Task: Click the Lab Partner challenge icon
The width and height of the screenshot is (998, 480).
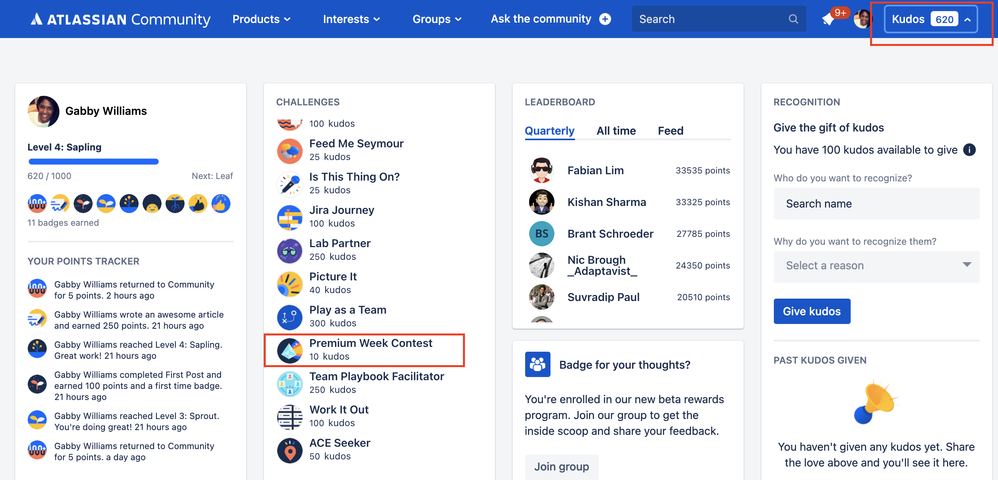Action: (x=290, y=250)
